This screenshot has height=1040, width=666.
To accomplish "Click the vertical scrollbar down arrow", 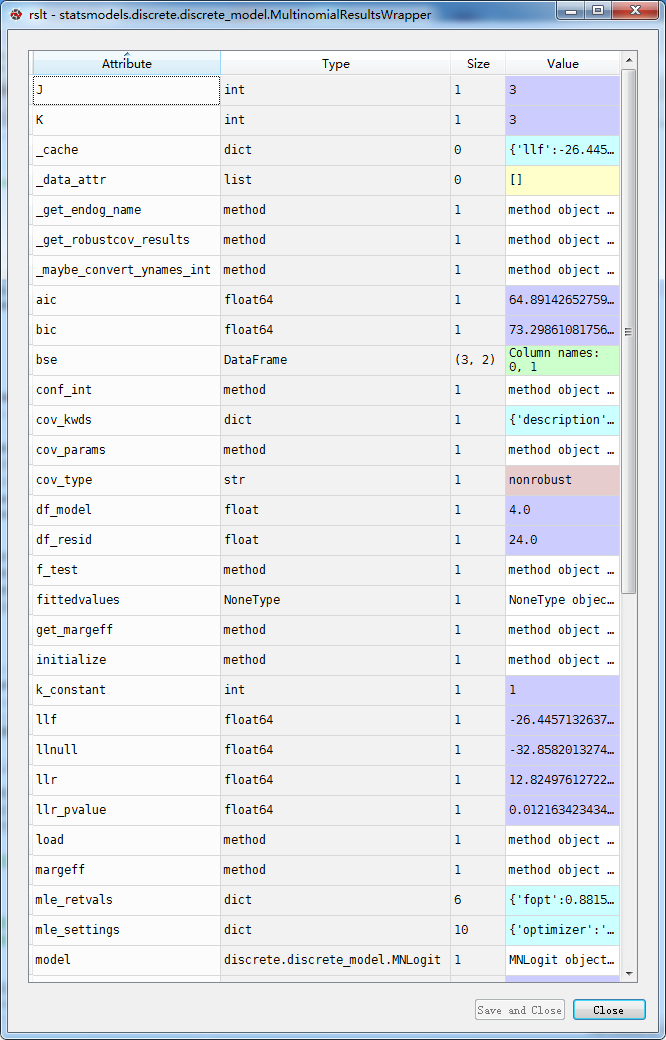I will pos(629,972).
